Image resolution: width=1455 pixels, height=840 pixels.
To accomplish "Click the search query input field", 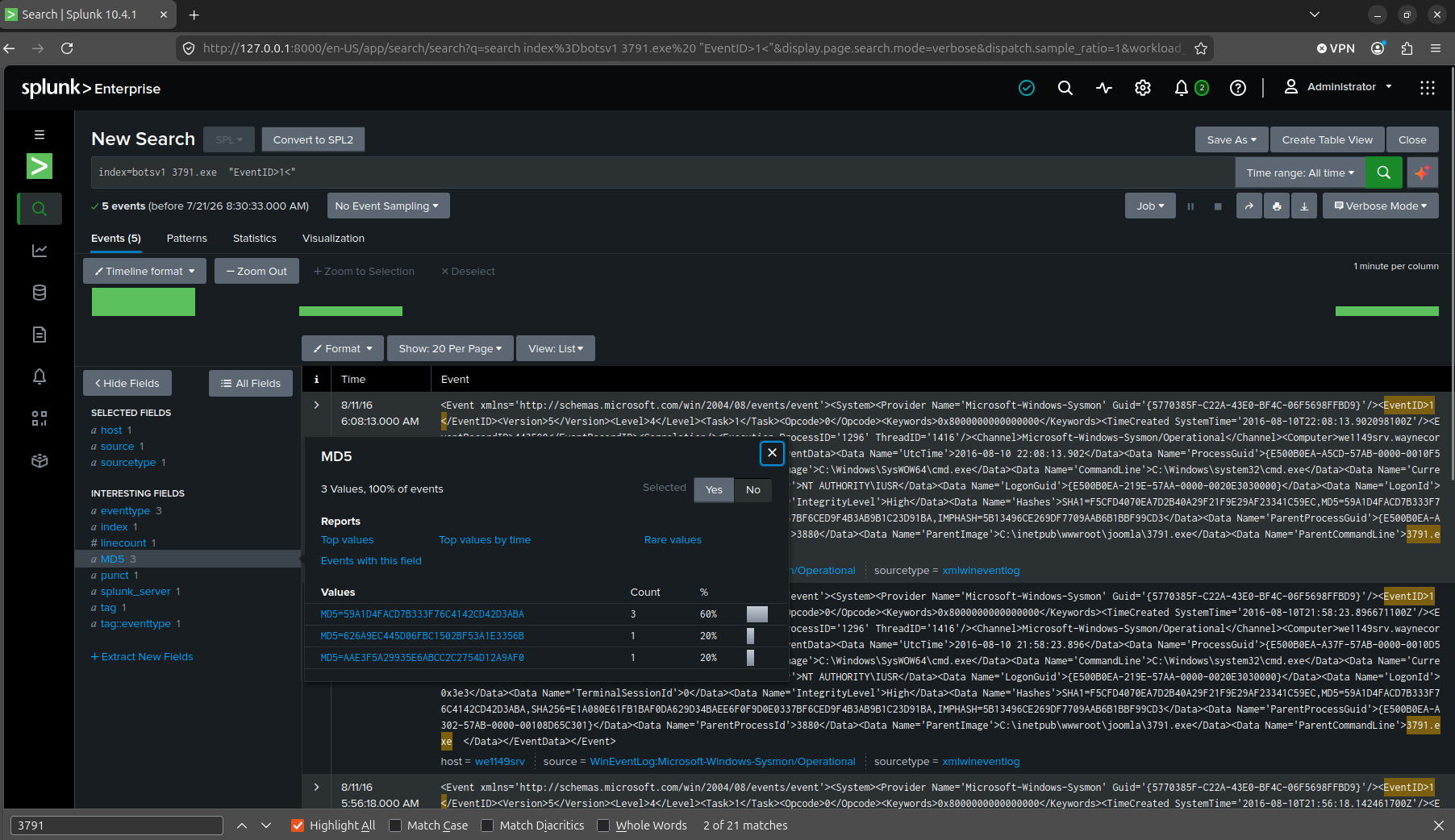I will tap(663, 173).
